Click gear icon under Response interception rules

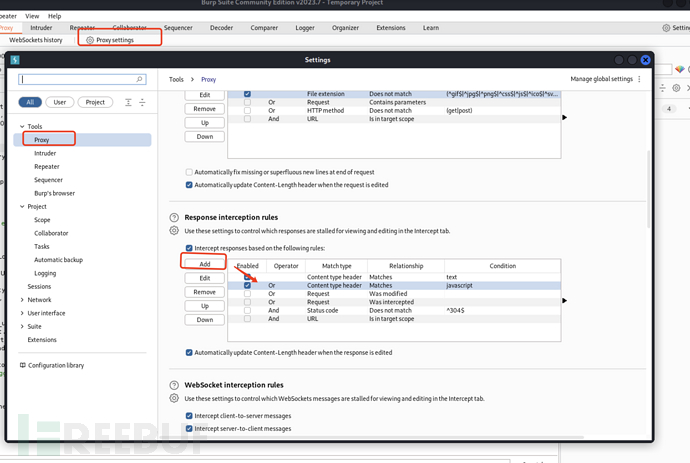point(174,231)
